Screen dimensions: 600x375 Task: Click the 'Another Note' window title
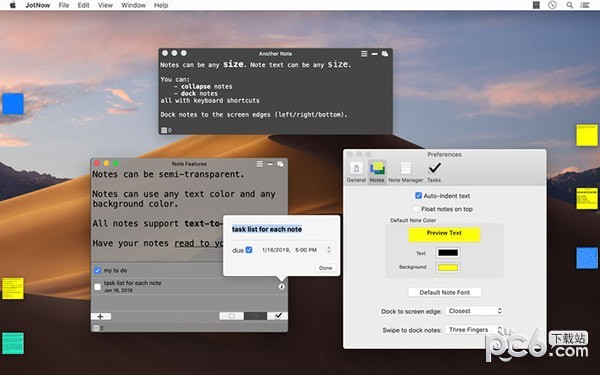275,54
